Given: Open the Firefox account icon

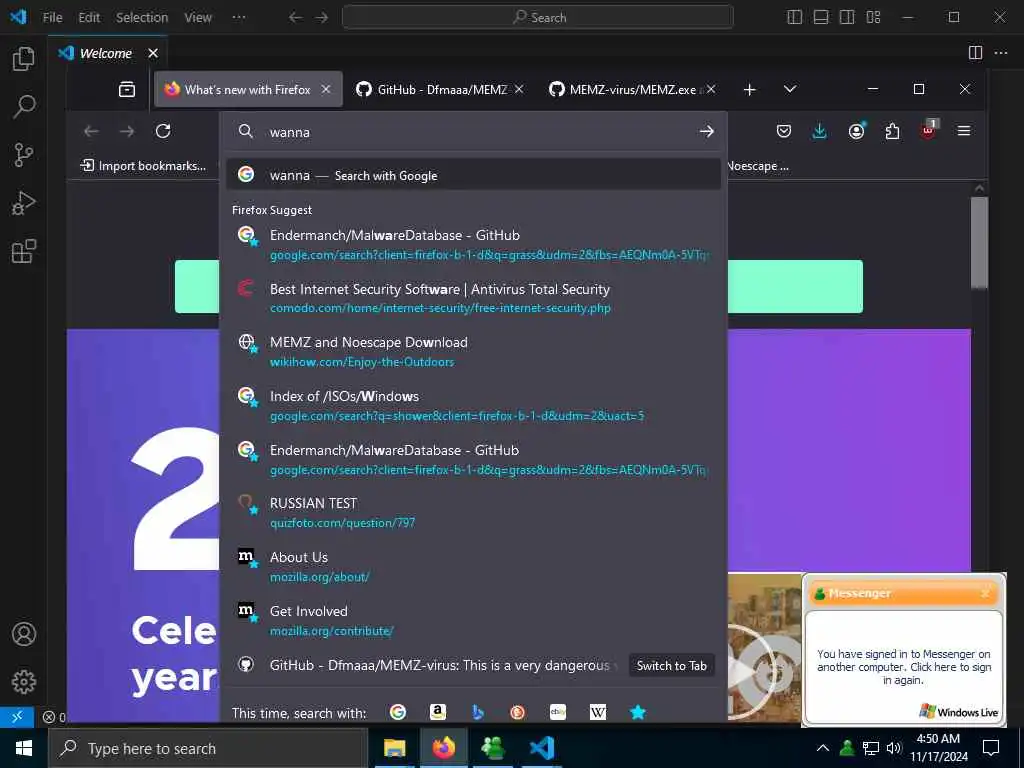Looking at the screenshot, I should (x=856, y=131).
